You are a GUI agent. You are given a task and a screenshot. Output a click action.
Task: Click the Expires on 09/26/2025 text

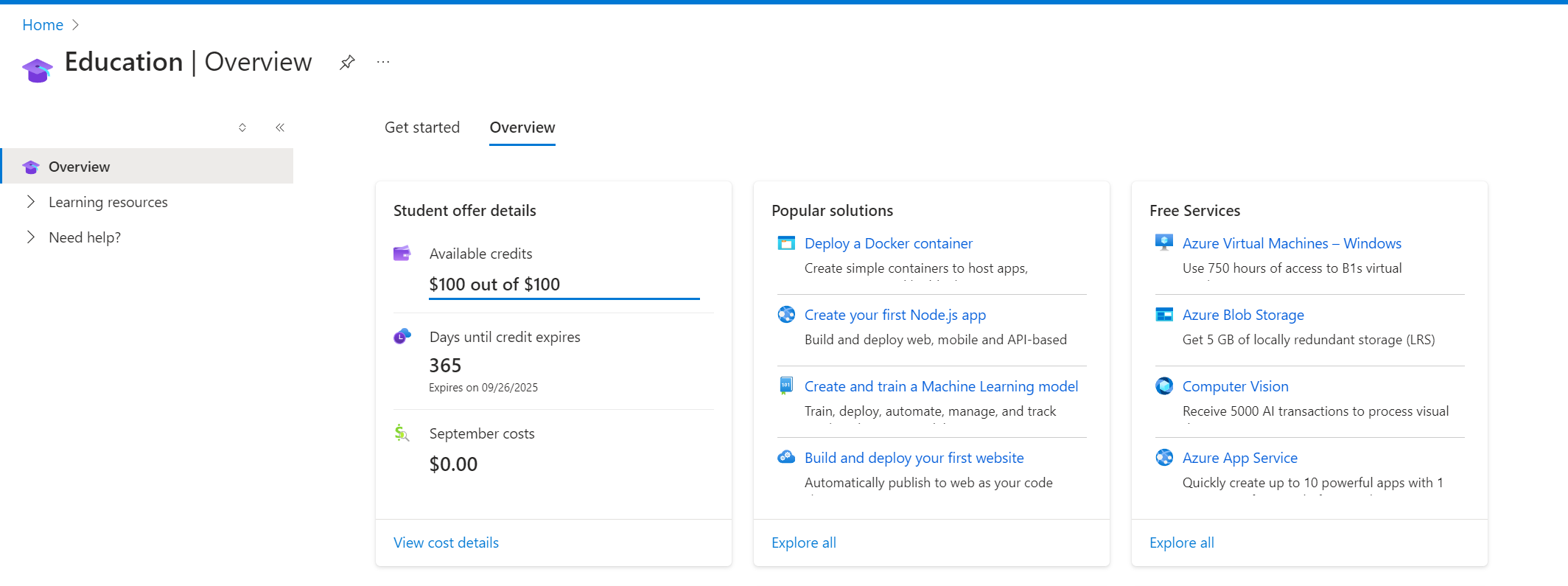483,388
